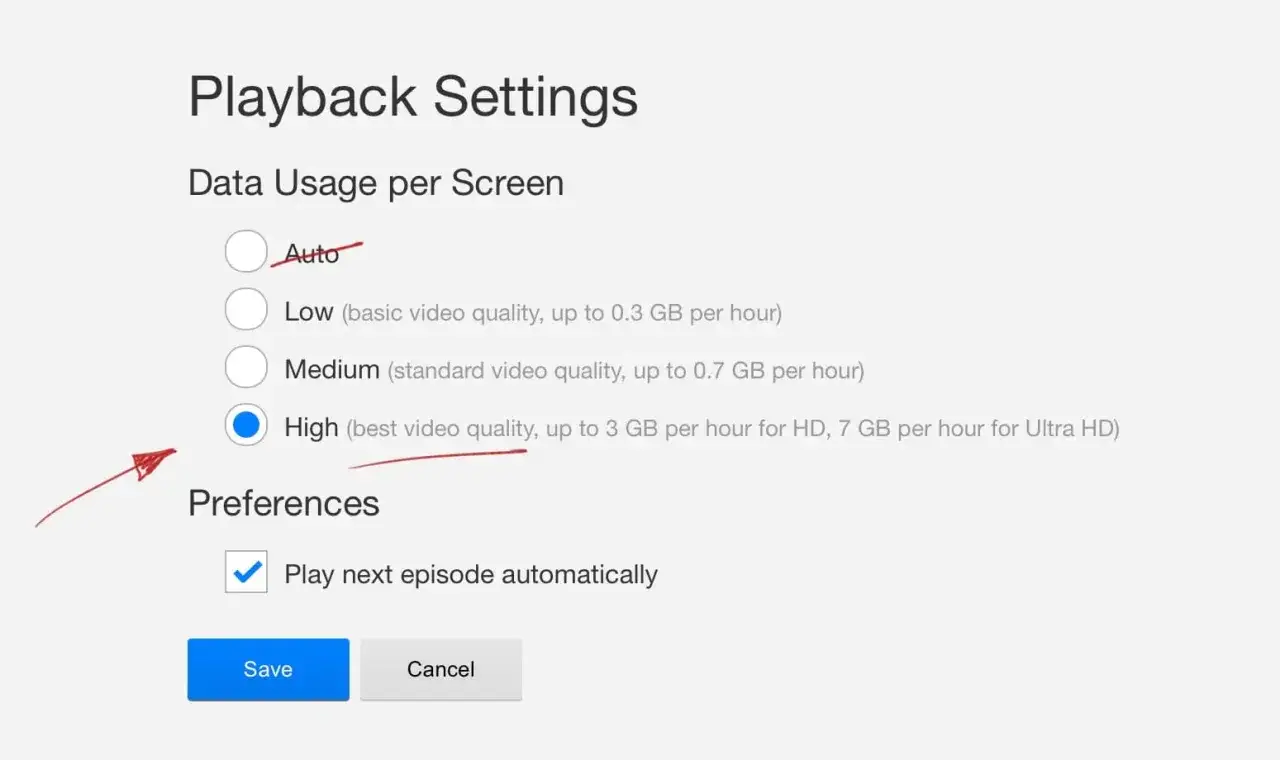This screenshot has height=760, width=1280.
Task: Click the blue checkmark in the checkbox
Action: click(246, 572)
